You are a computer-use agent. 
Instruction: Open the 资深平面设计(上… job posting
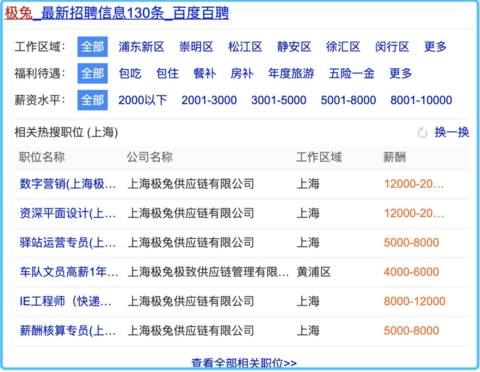[68, 213]
